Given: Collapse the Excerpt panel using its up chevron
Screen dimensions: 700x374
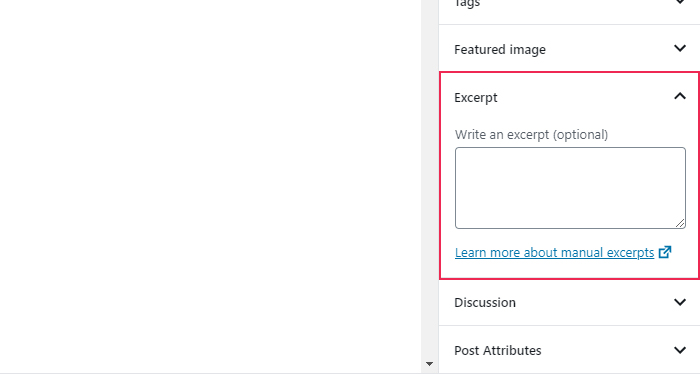Looking at the screenshot, I should 679,96.
